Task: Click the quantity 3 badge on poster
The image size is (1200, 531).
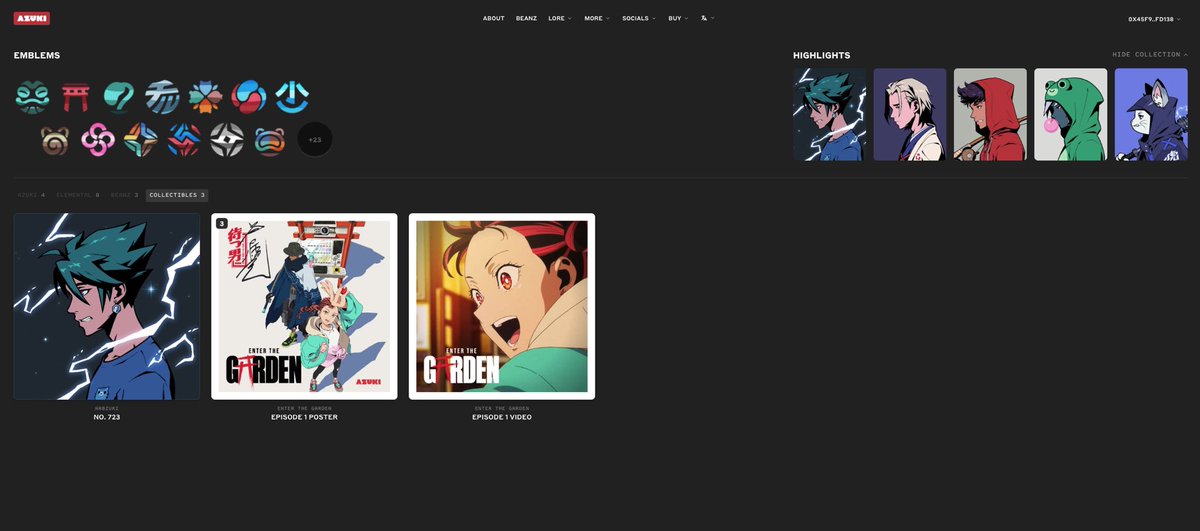Action: 222,224
